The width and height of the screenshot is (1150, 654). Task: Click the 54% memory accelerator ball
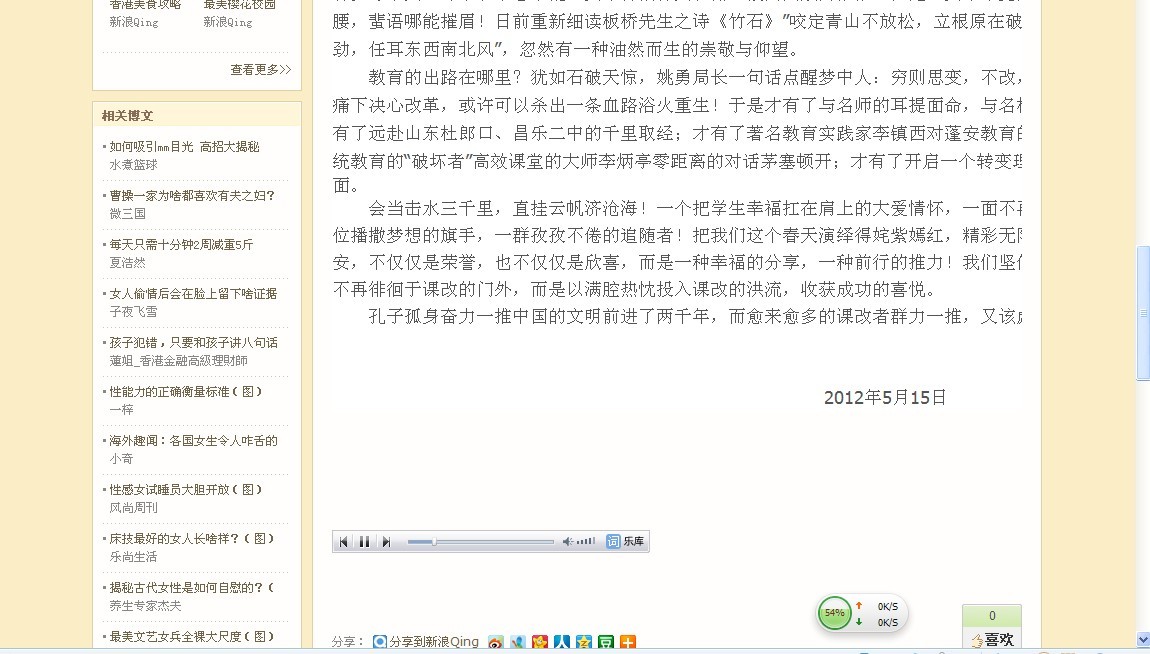(834, 613)
